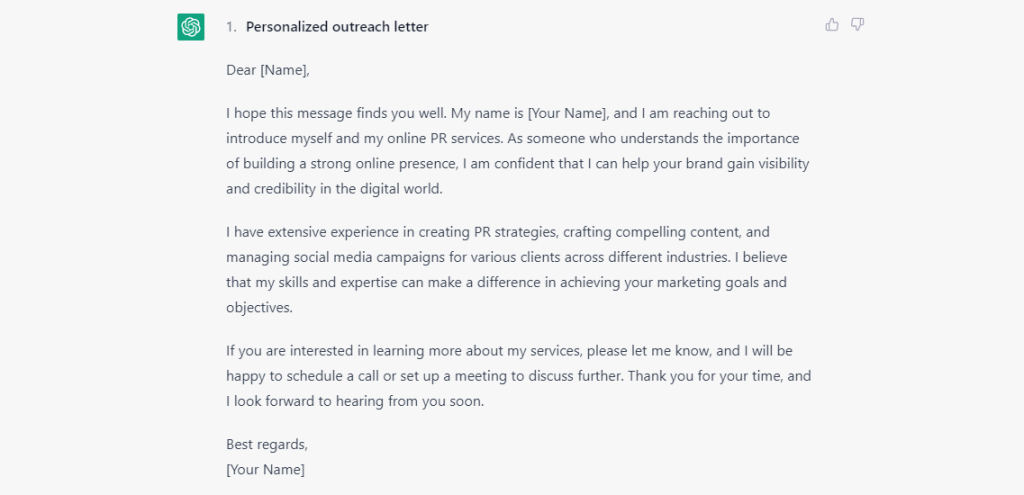Click the "[Your Name]" signature at the bottom

265,469
